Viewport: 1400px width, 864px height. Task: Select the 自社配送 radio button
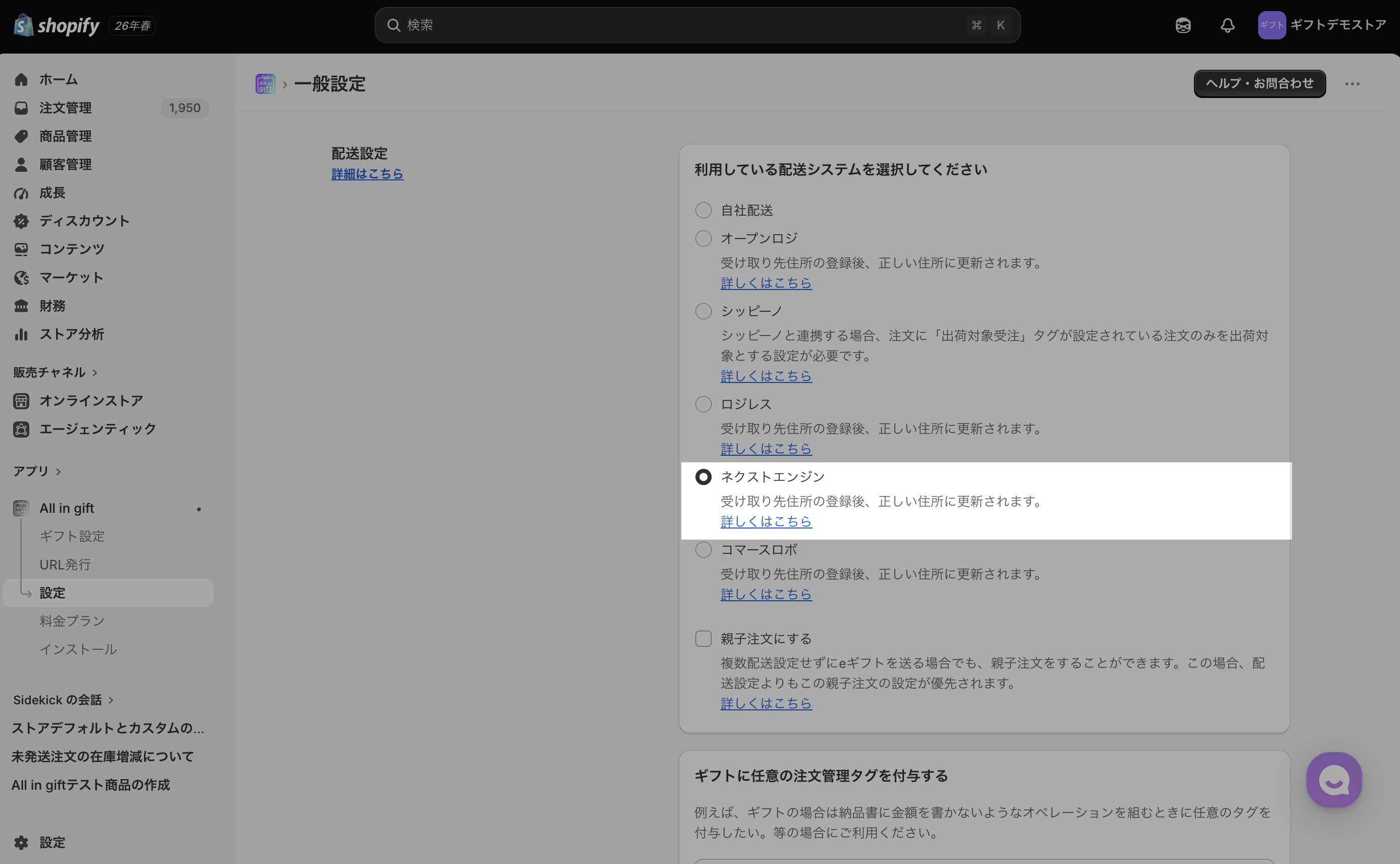[x=703, y=210]
